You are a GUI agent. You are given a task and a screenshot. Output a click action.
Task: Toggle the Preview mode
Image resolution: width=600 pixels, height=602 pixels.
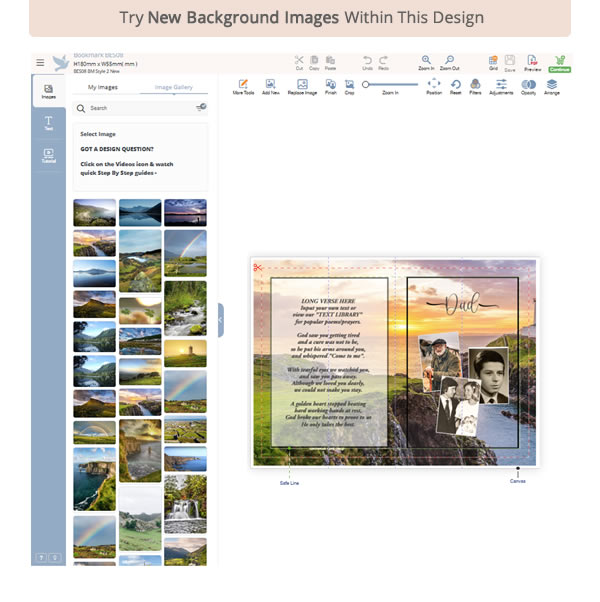click(x=533, y=62)
